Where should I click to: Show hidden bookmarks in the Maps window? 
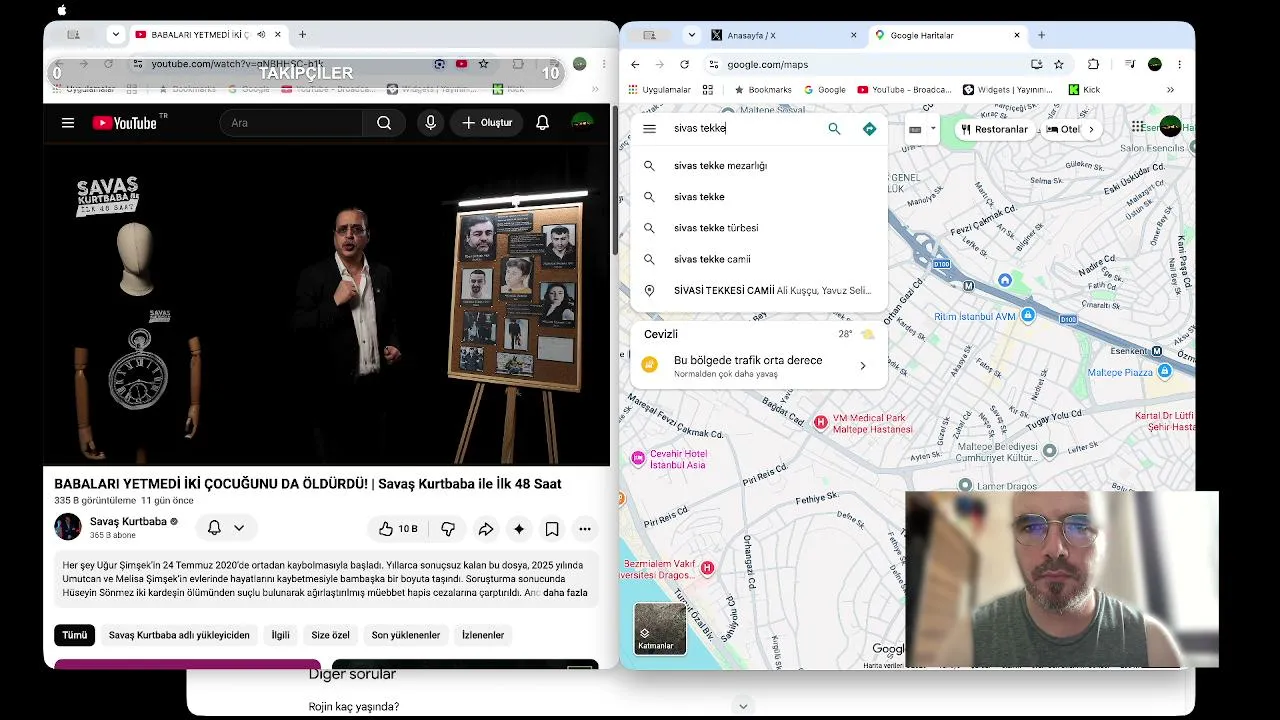click(1170, 90)
